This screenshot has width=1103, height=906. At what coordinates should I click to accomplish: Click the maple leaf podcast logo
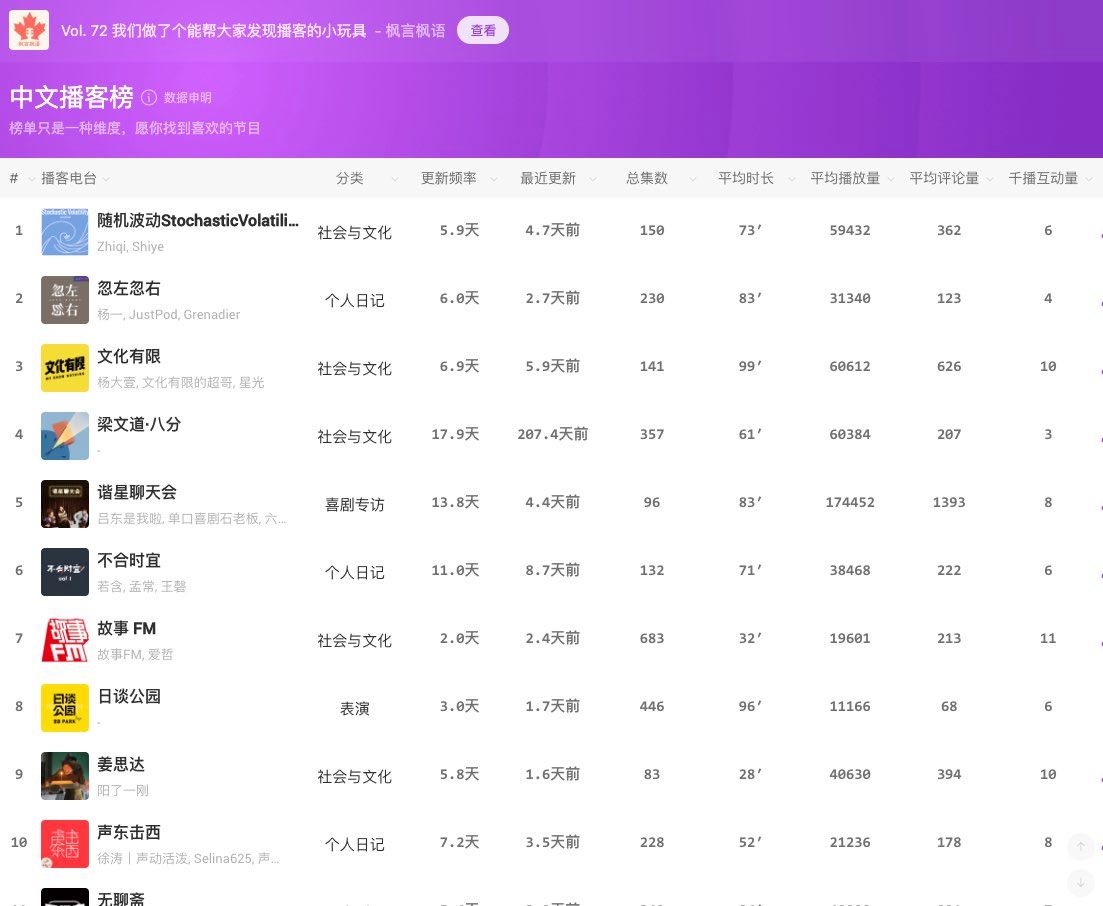coord(29,30)
